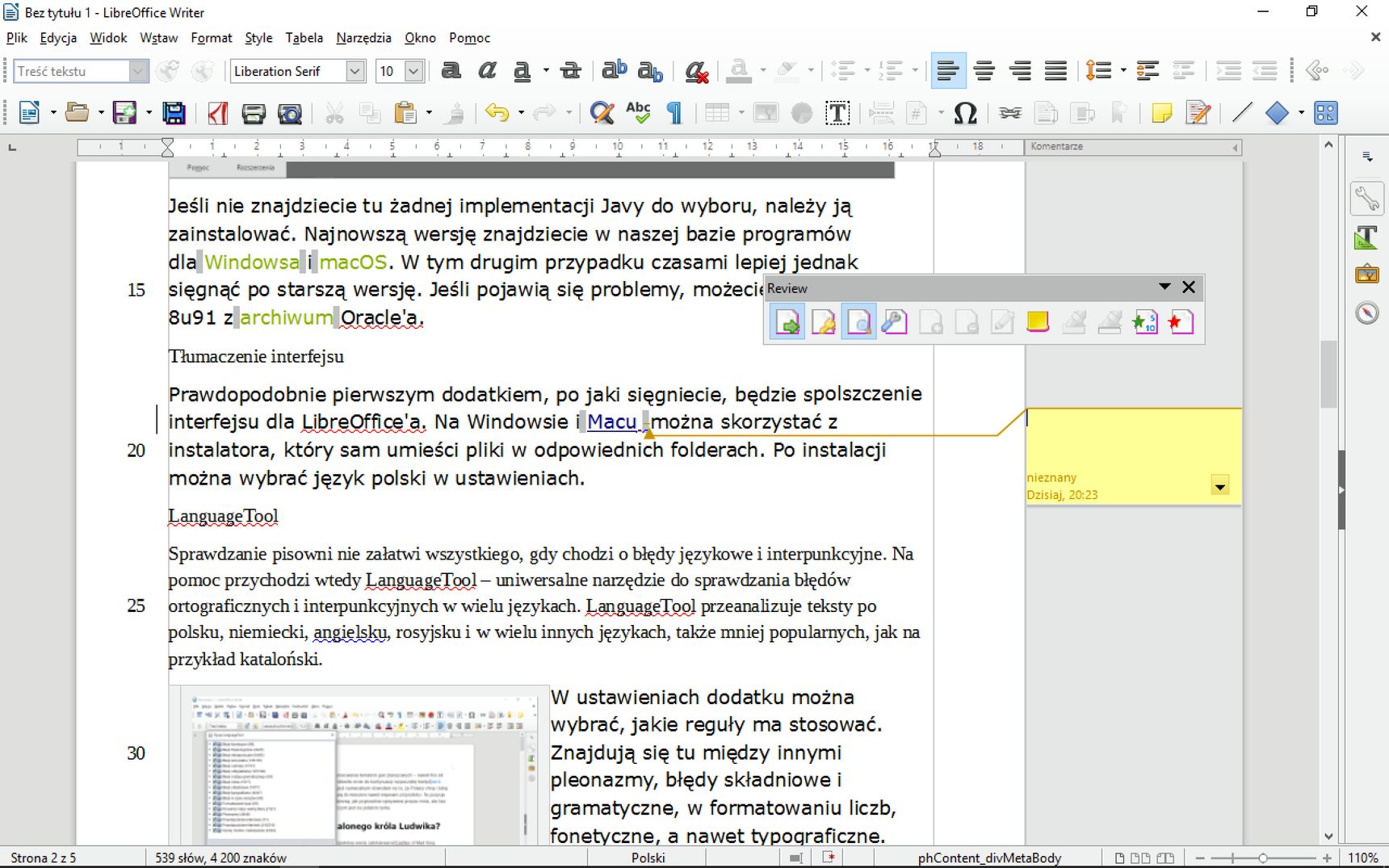Follow the archiwum hyperlink
This screenshot has width=1389, height=868.
click(286, 317)
